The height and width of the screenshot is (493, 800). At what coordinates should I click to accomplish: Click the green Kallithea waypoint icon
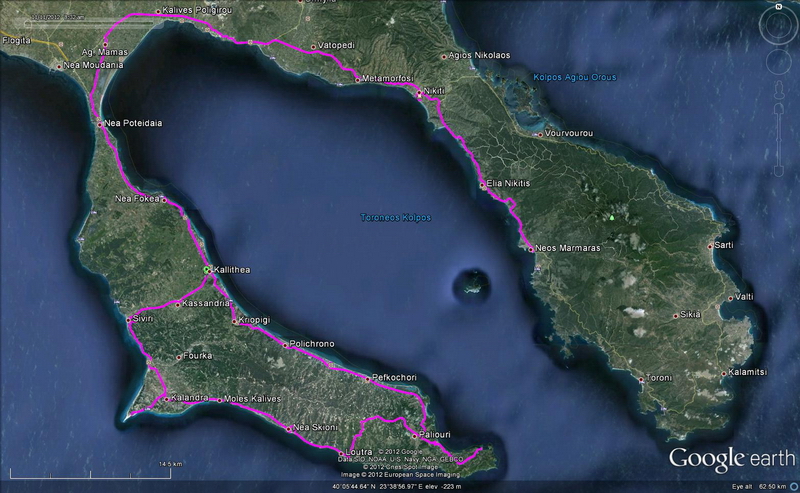[207, 270]
